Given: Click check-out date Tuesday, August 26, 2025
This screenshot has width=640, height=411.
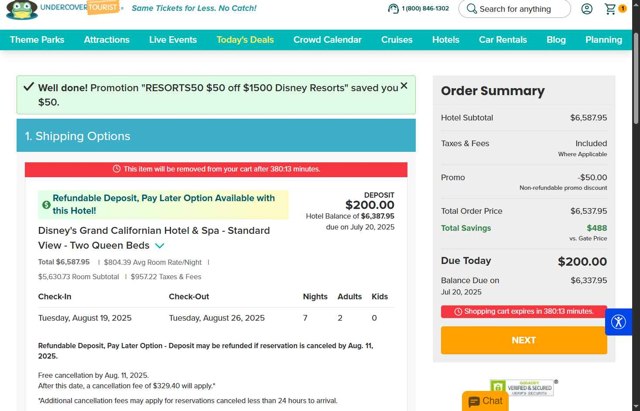Looking at the screenshot, I should [217, 318].
